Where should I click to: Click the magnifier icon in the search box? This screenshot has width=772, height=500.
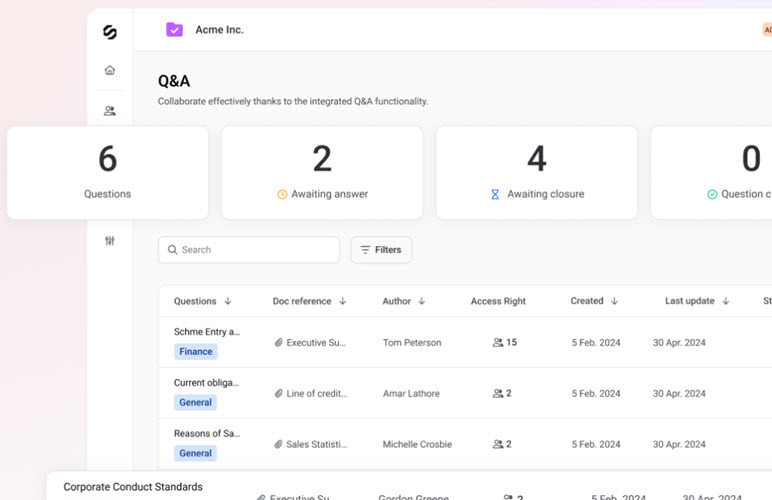(172, 250)
